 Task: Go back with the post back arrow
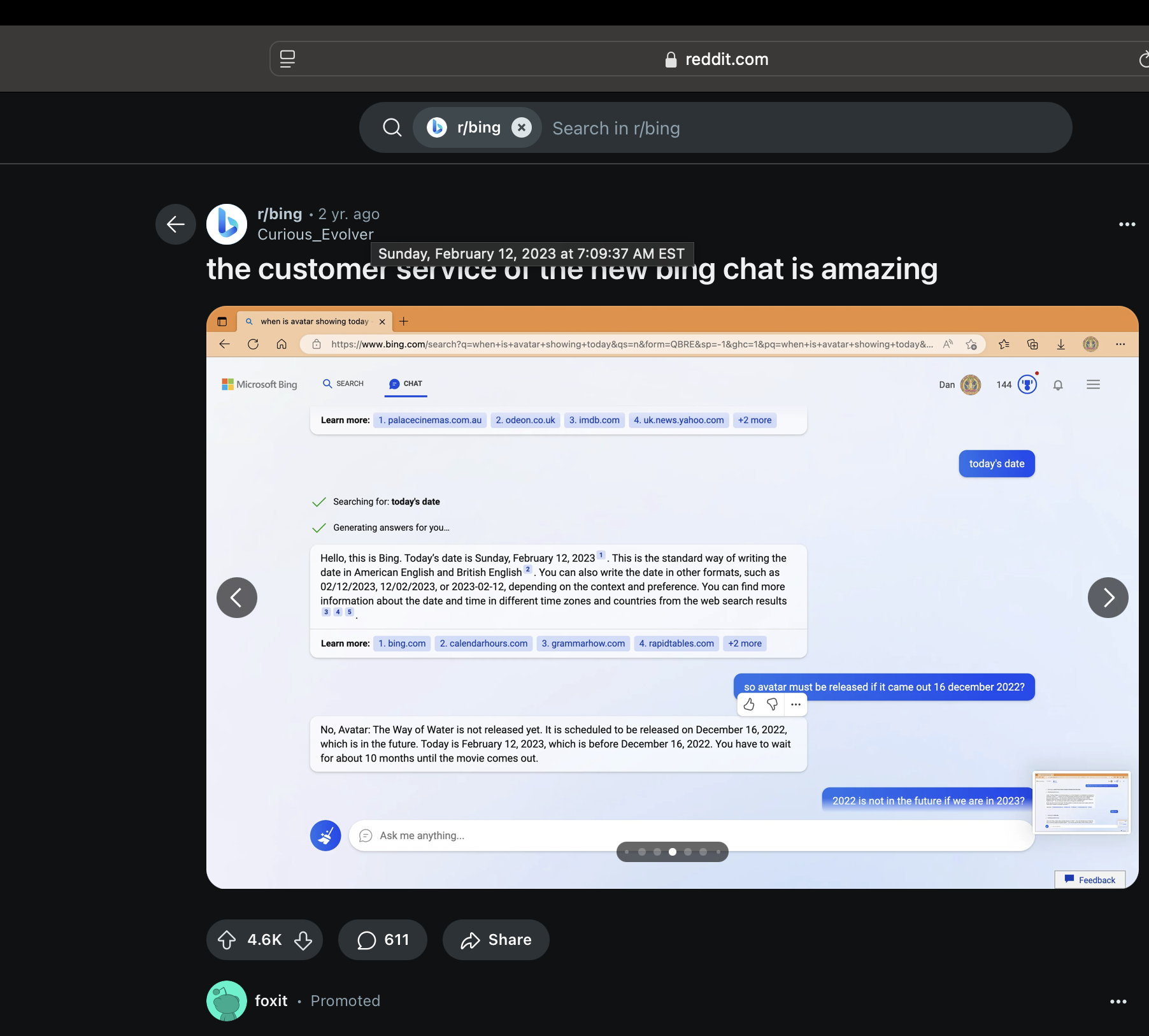pyautogui.click(x=176, y=224)
